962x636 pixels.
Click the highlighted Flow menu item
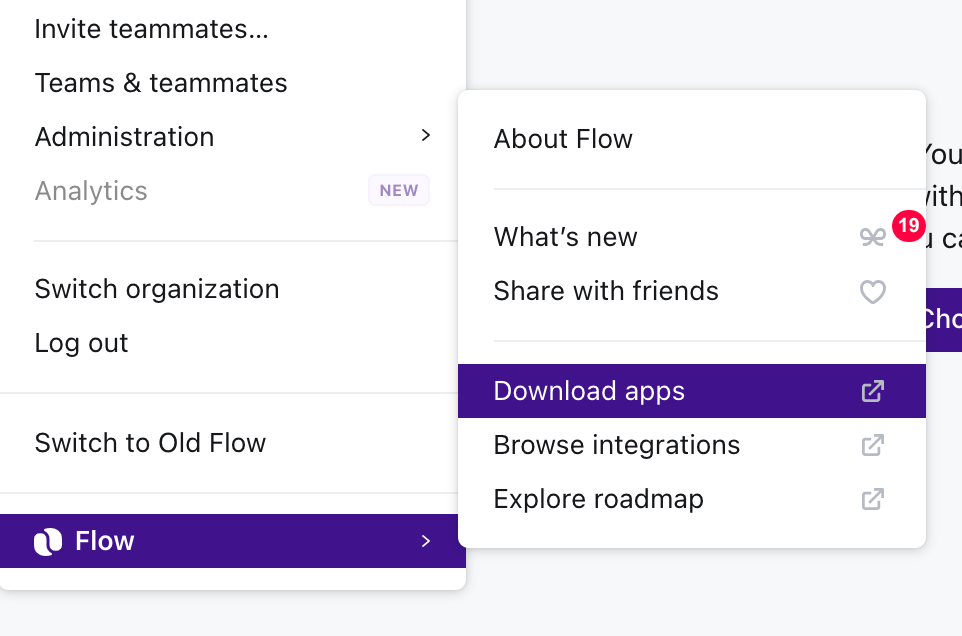(x=233, y=541)
